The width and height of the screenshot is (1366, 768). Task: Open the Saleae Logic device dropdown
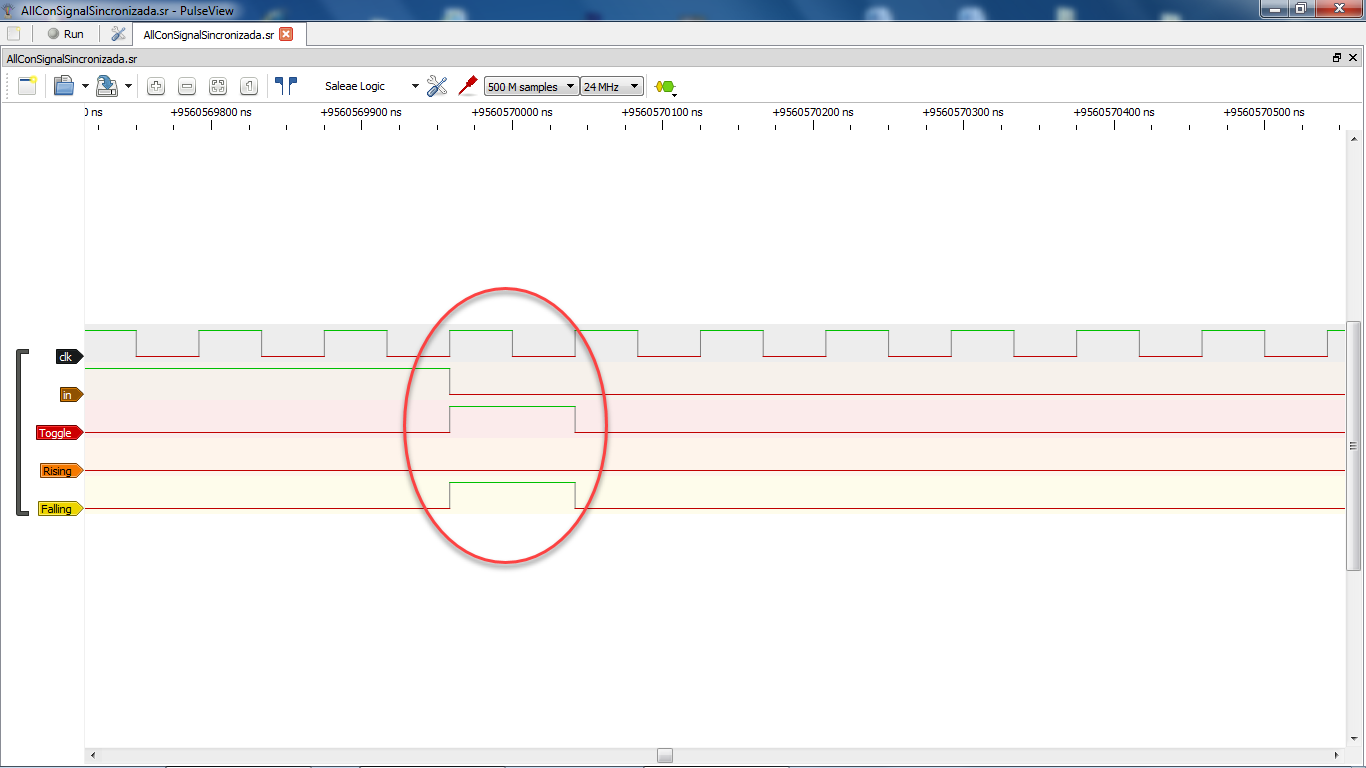click(x=371, y=86)
